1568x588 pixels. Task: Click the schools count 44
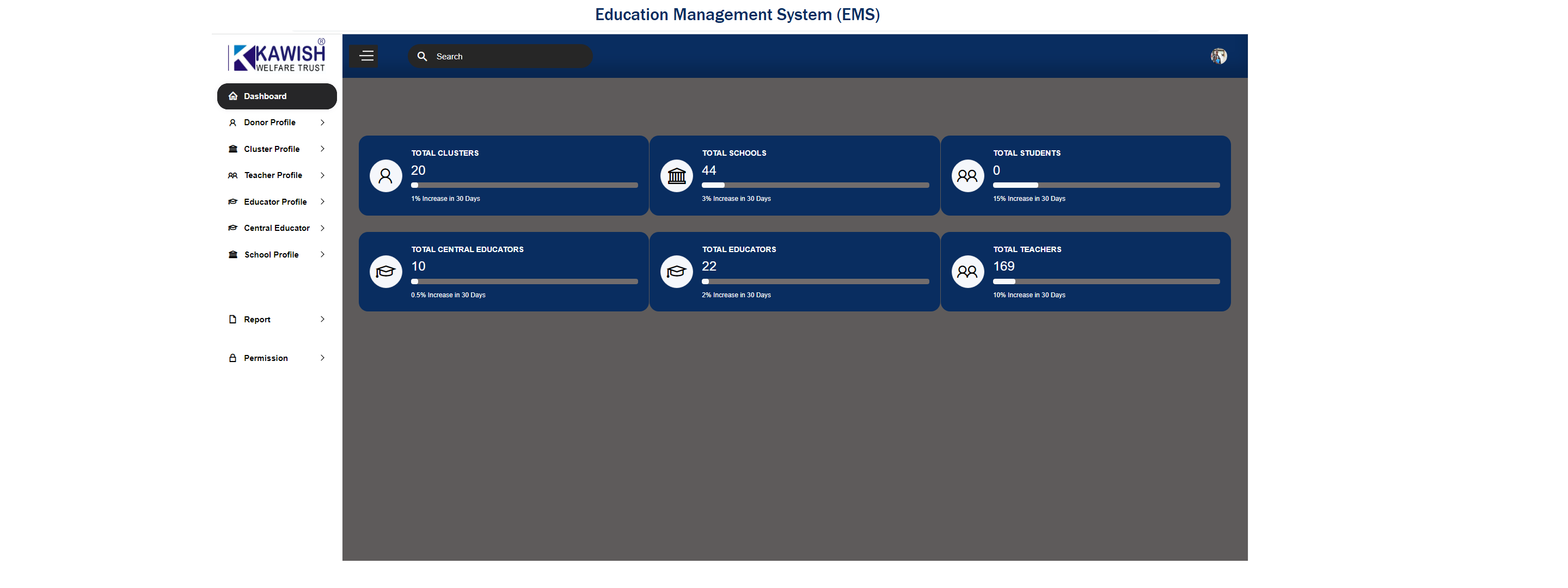tap(709, 170)
